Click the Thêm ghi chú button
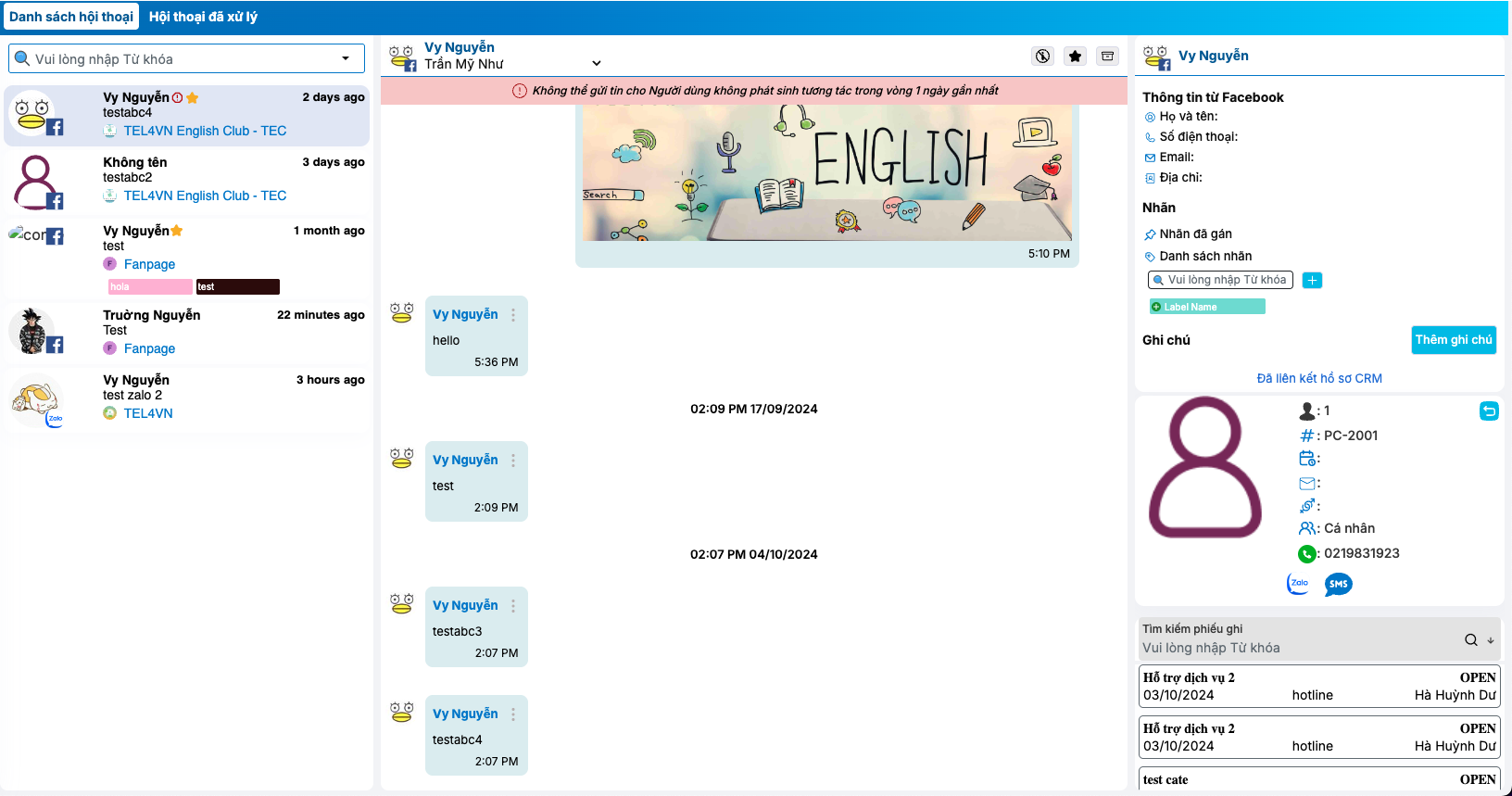1512x796 pixels. [1454, 340]
